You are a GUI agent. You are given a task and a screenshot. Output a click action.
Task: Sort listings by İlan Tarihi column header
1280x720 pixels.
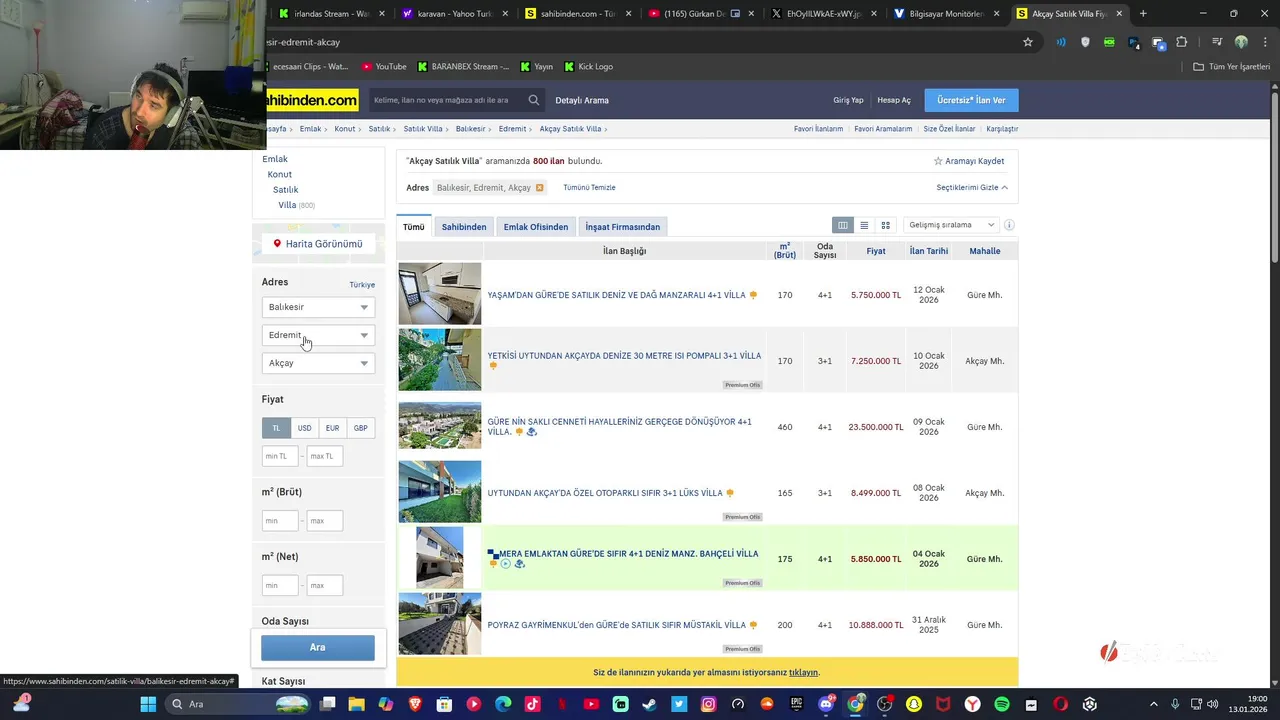[x=929, y=251]
